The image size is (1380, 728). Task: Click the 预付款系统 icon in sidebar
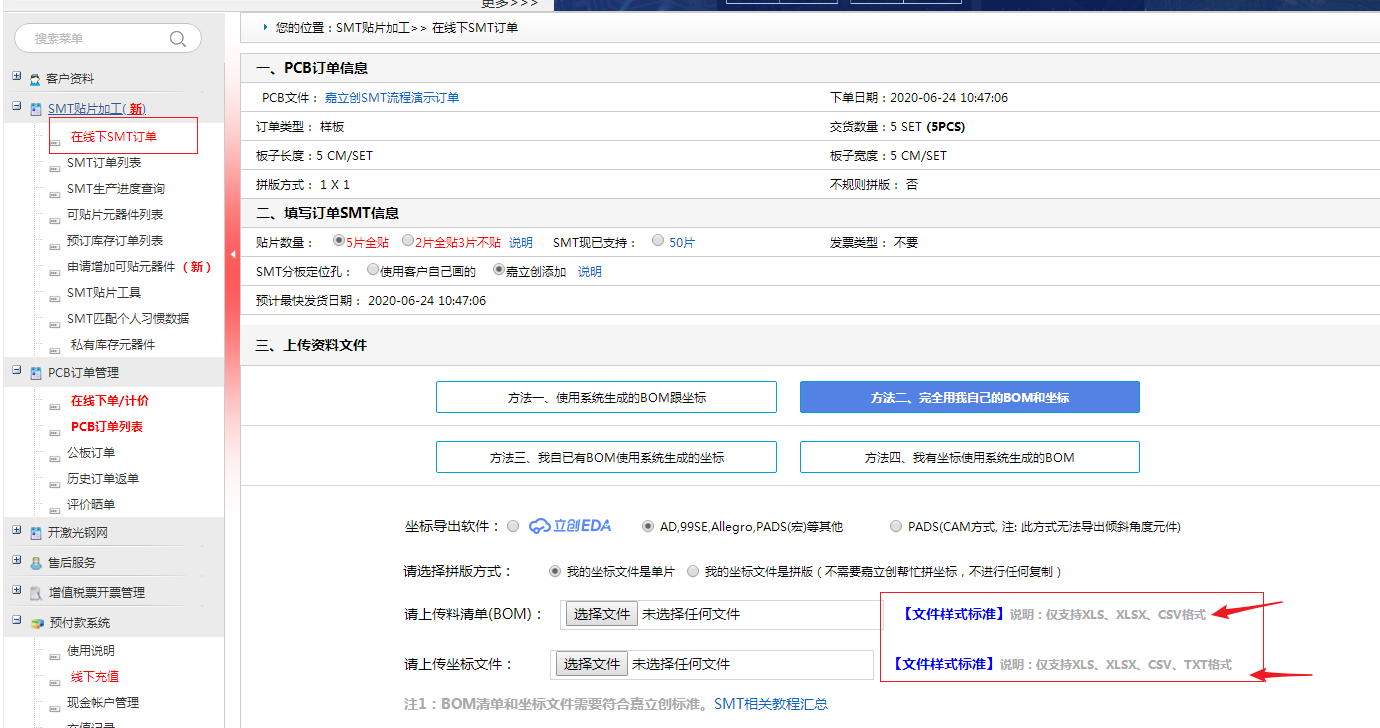[x=37, y=623]
